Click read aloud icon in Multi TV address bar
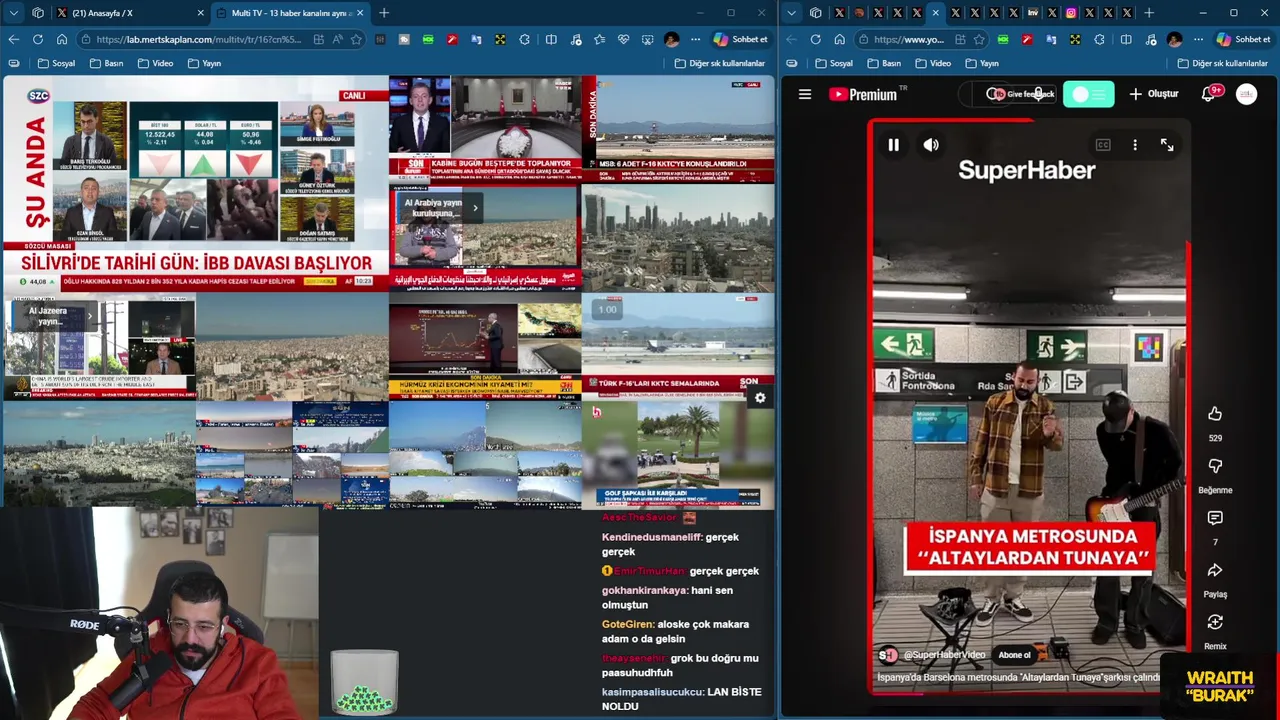Viewport: 1280px width, 720px height. [x=338, y=39]
